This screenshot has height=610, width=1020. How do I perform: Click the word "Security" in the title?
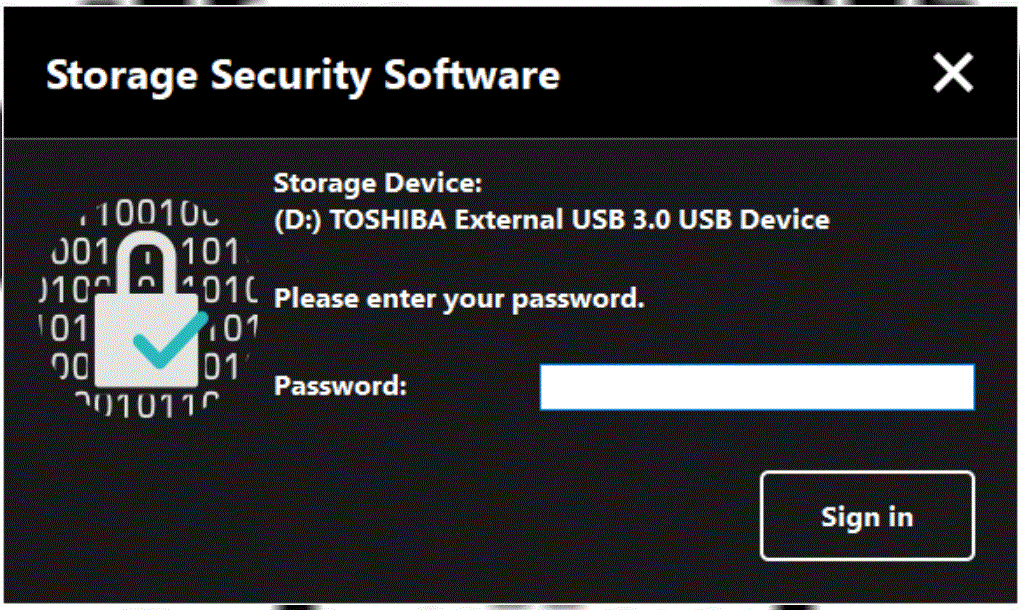point(274,76)
